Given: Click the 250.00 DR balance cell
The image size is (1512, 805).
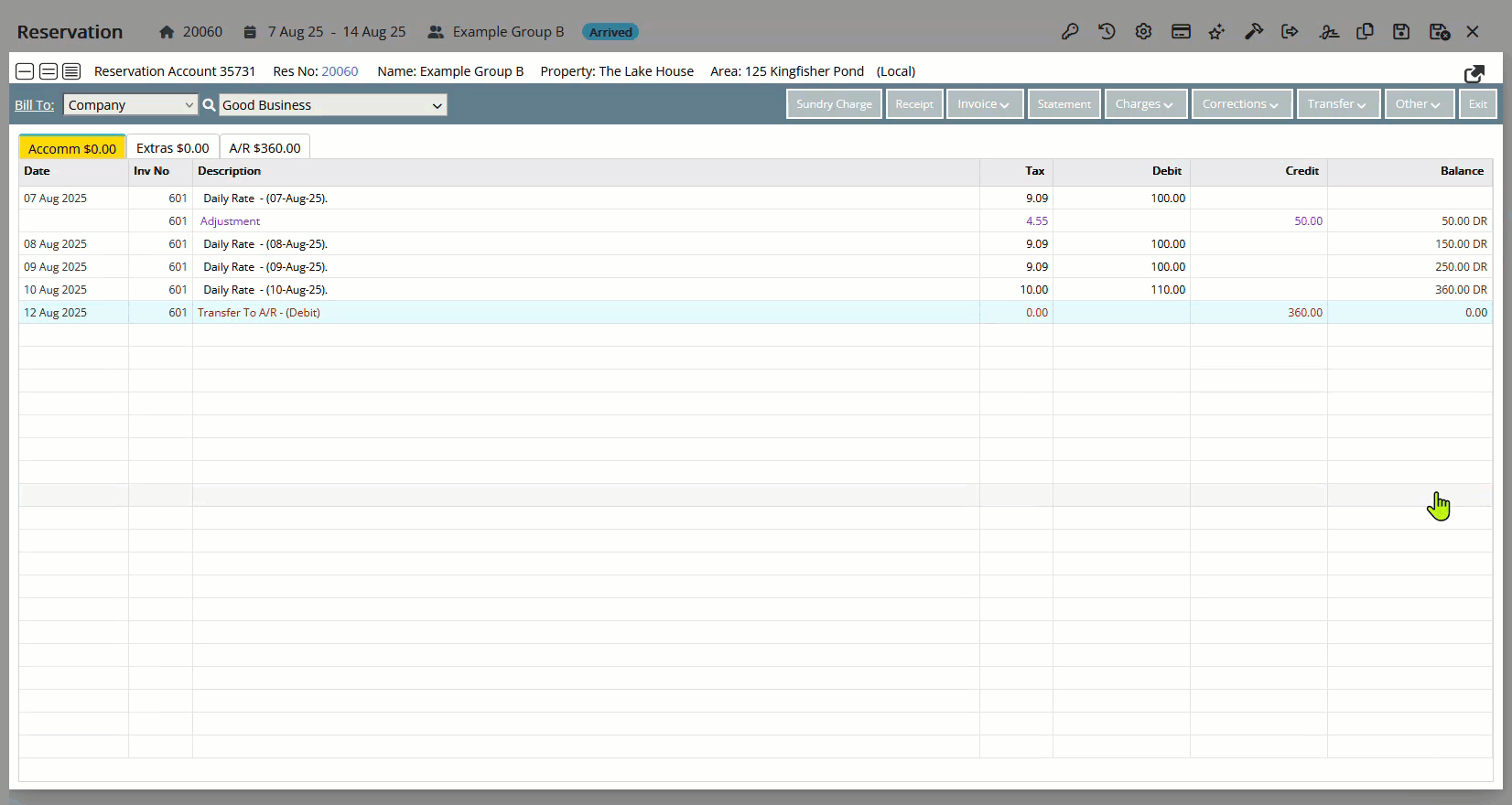Looking at the screenshot, I should coord(1409,266).
